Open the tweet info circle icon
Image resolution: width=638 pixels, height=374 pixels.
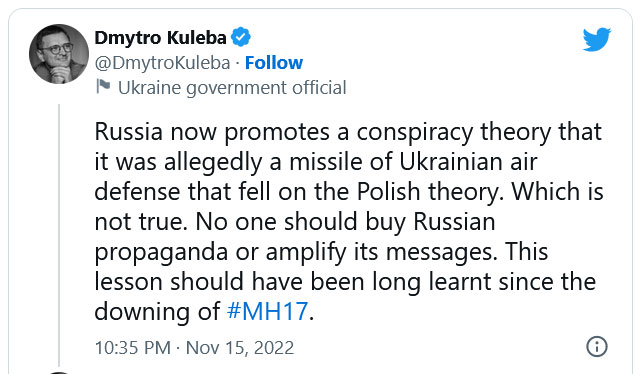[x=596, y=347]
